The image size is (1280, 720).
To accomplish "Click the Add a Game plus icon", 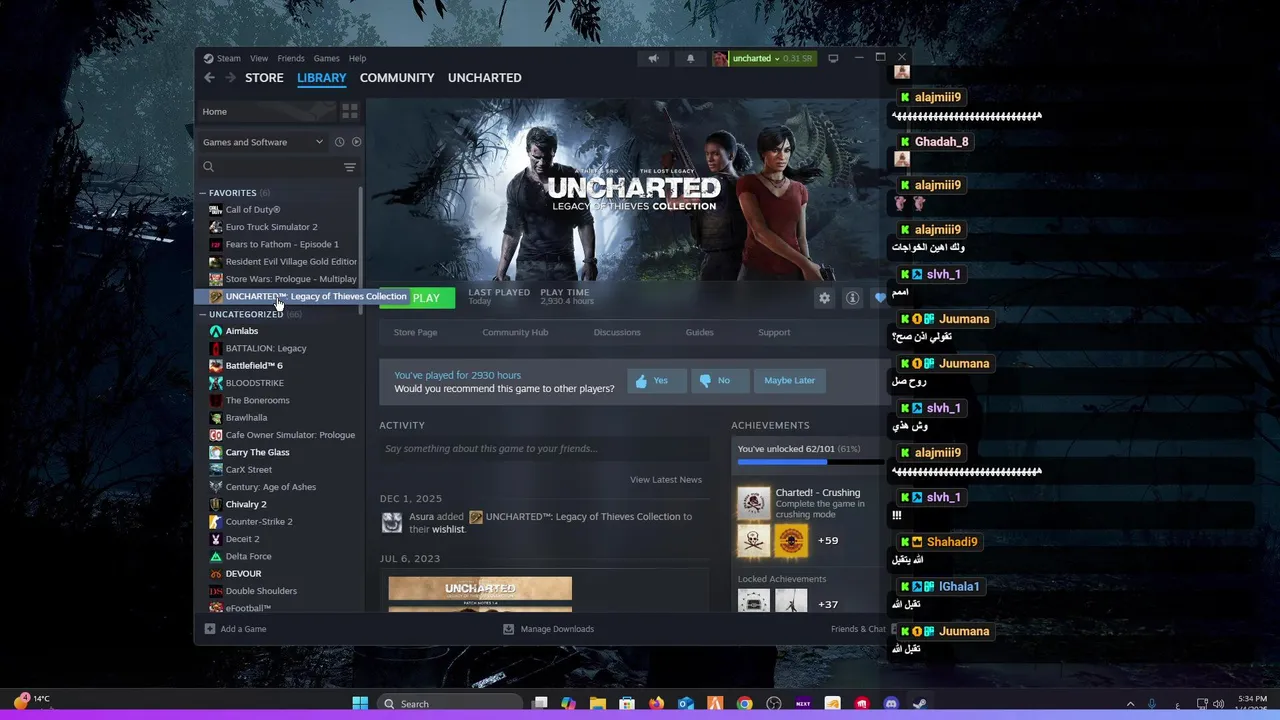I will 210,629.
